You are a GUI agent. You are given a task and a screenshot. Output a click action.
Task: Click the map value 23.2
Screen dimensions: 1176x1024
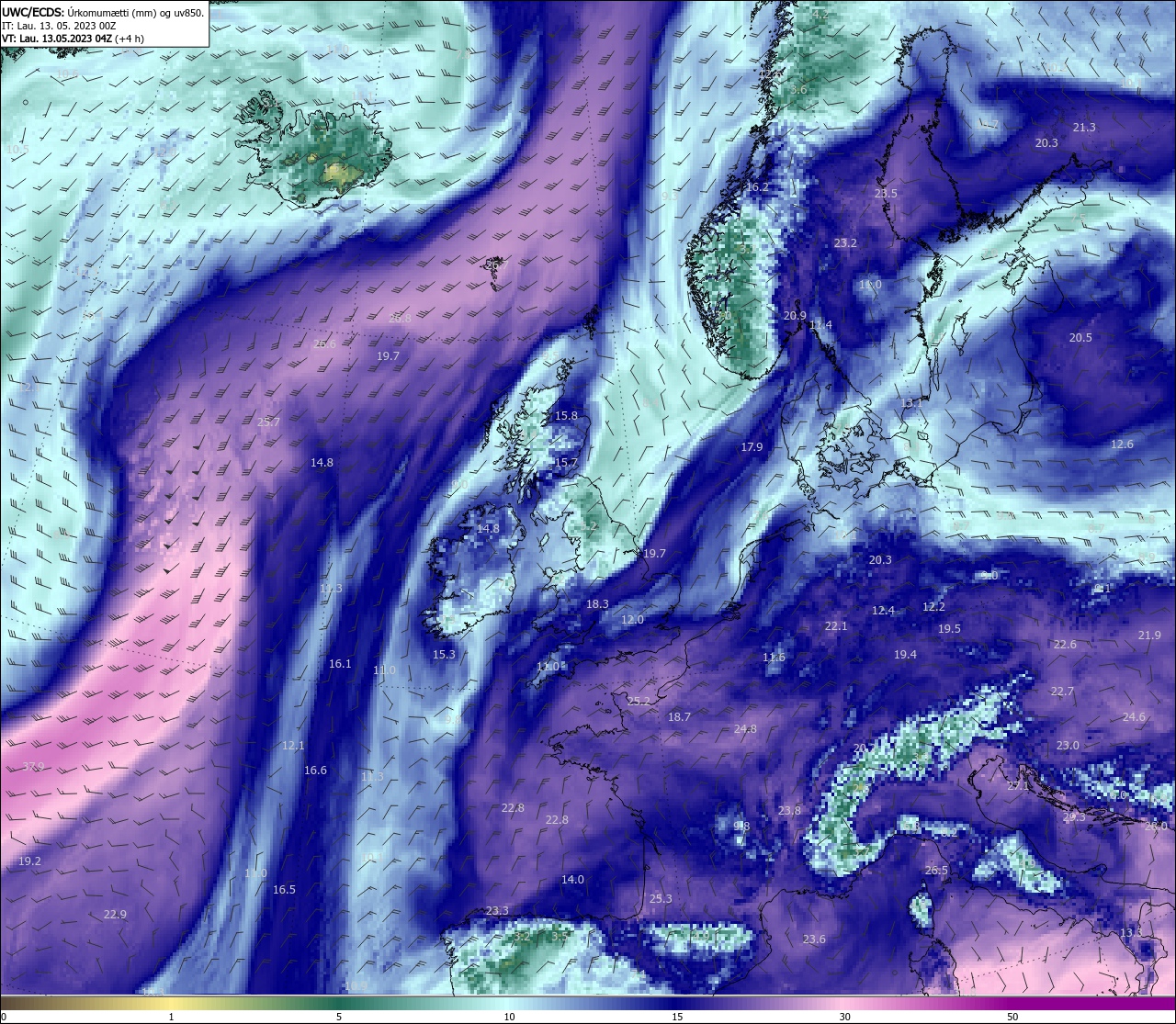click(845, 243)
